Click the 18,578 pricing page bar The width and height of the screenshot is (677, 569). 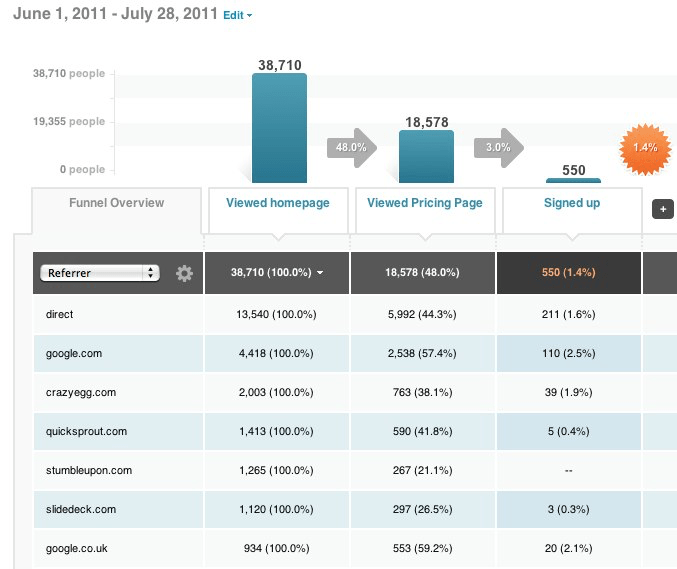(x=427, y=156)
